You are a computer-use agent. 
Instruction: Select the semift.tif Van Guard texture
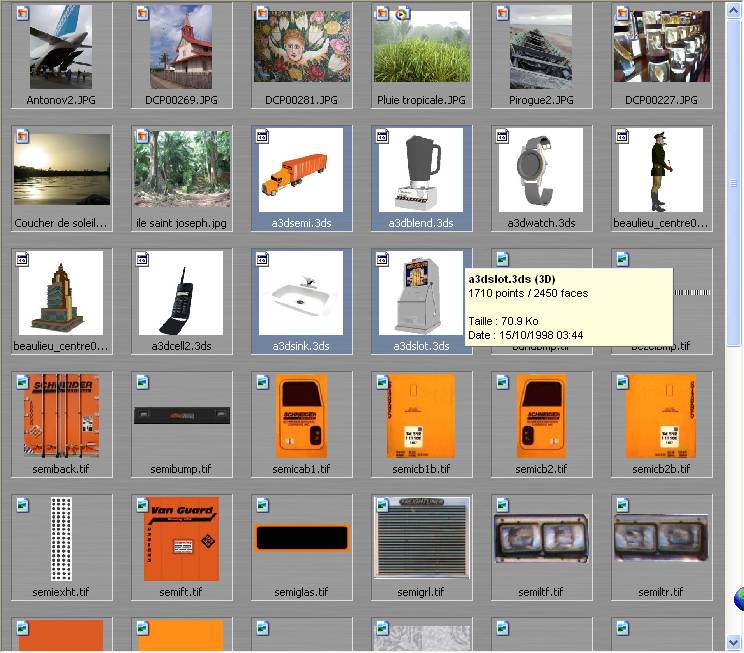181,539
